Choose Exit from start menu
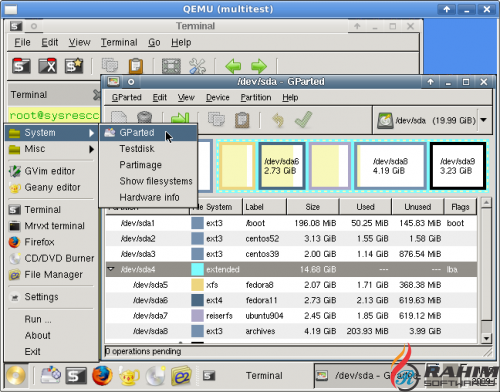The height and width of the screenshot is (392, 500). [52, 351]
